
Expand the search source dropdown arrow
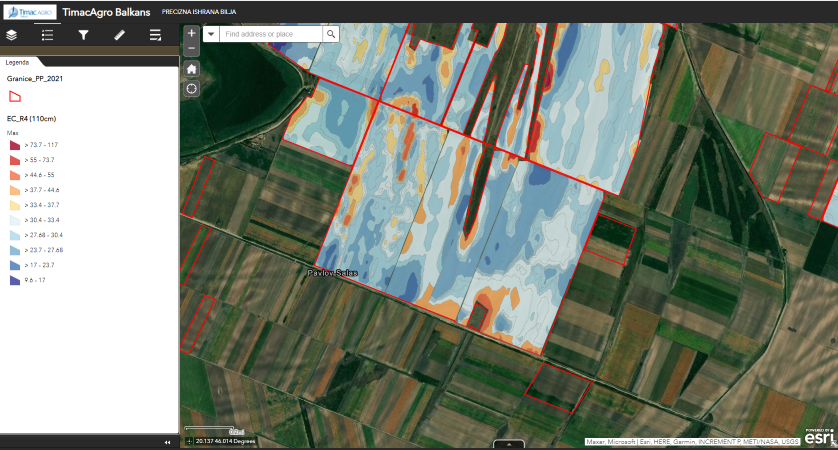click(211, 34)
